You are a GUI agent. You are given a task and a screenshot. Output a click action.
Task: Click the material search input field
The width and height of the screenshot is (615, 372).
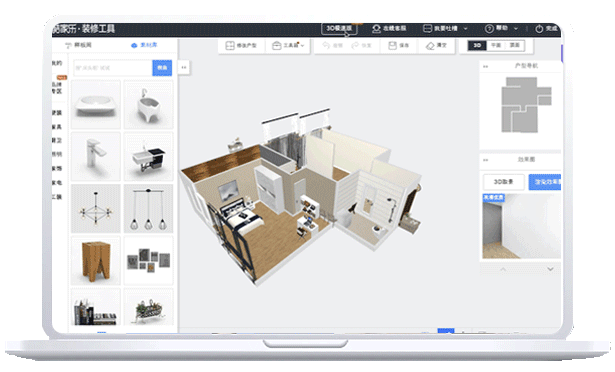pyautogui.click(x=113, y=68)
